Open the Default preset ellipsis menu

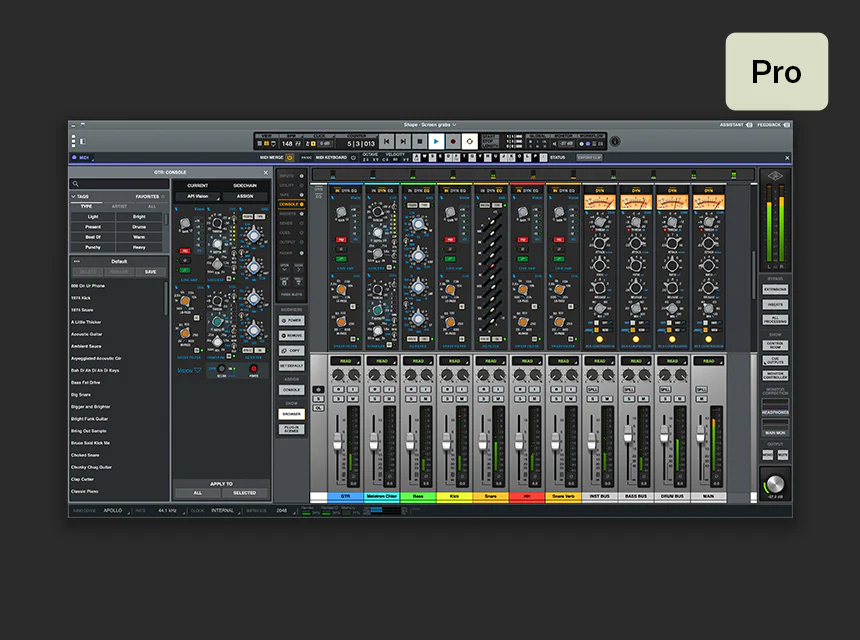pos(77,262)
